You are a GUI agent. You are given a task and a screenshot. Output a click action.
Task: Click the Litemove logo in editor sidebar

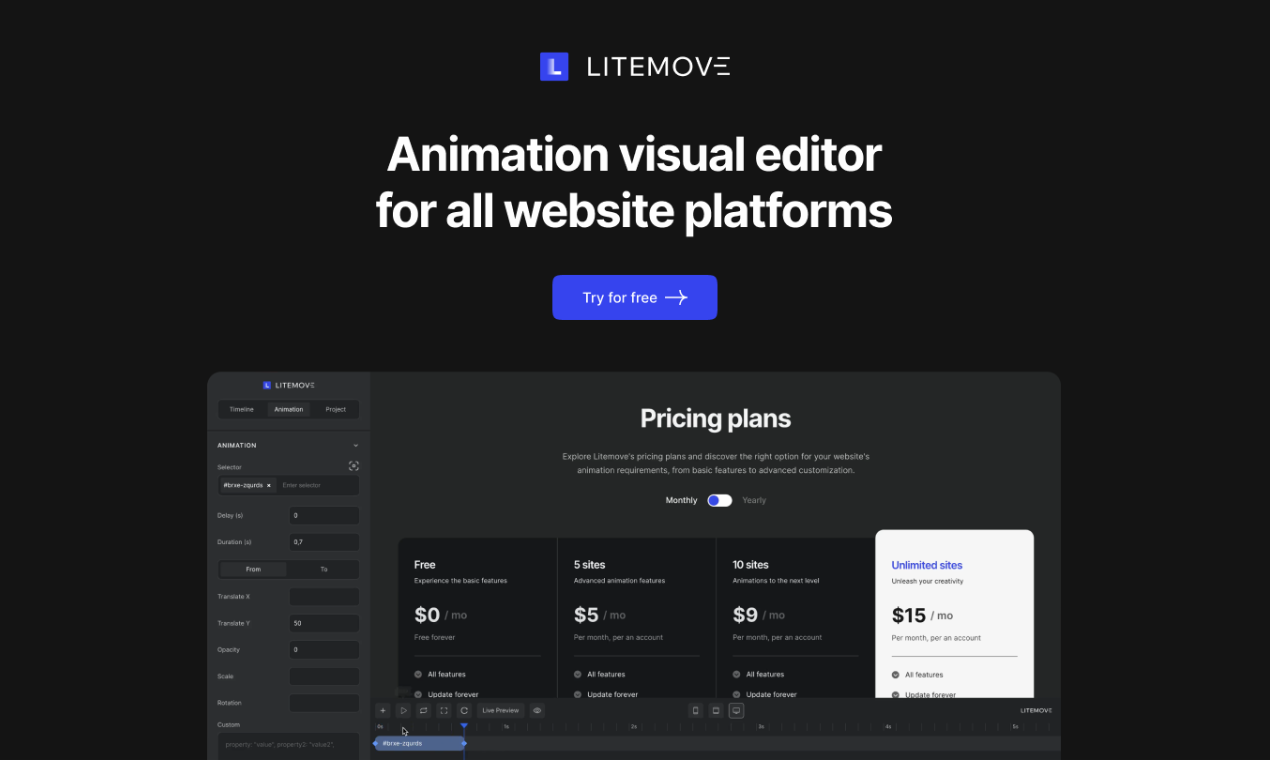(x=288, y=385)
